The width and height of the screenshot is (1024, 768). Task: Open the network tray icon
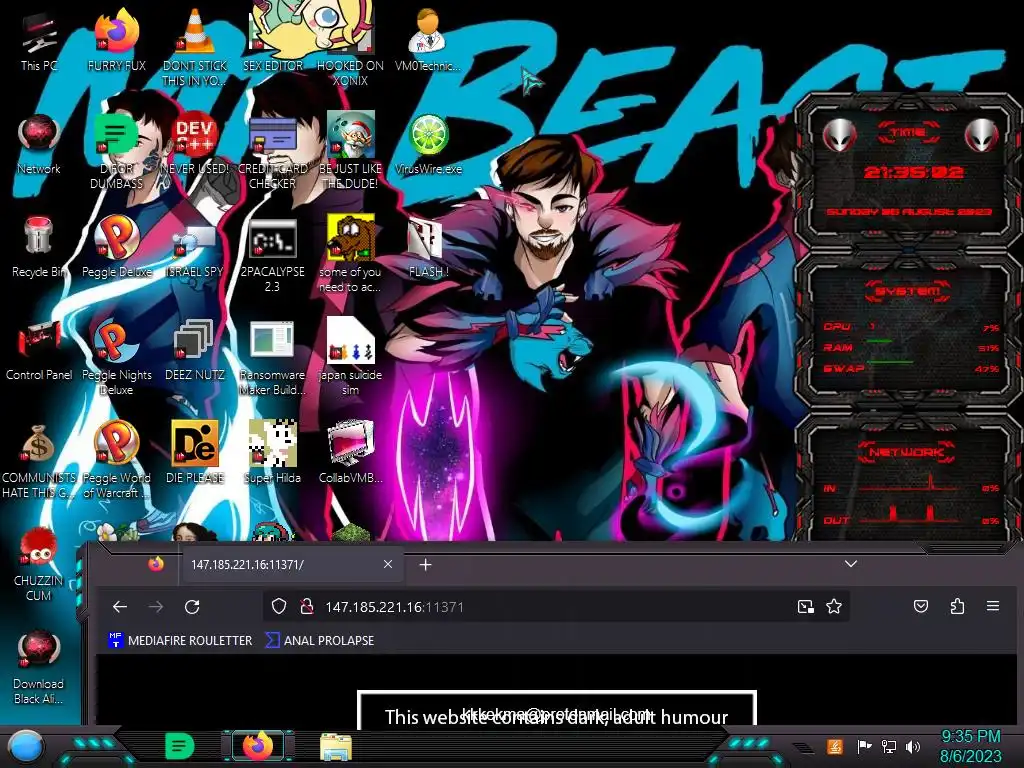[889, 746]
